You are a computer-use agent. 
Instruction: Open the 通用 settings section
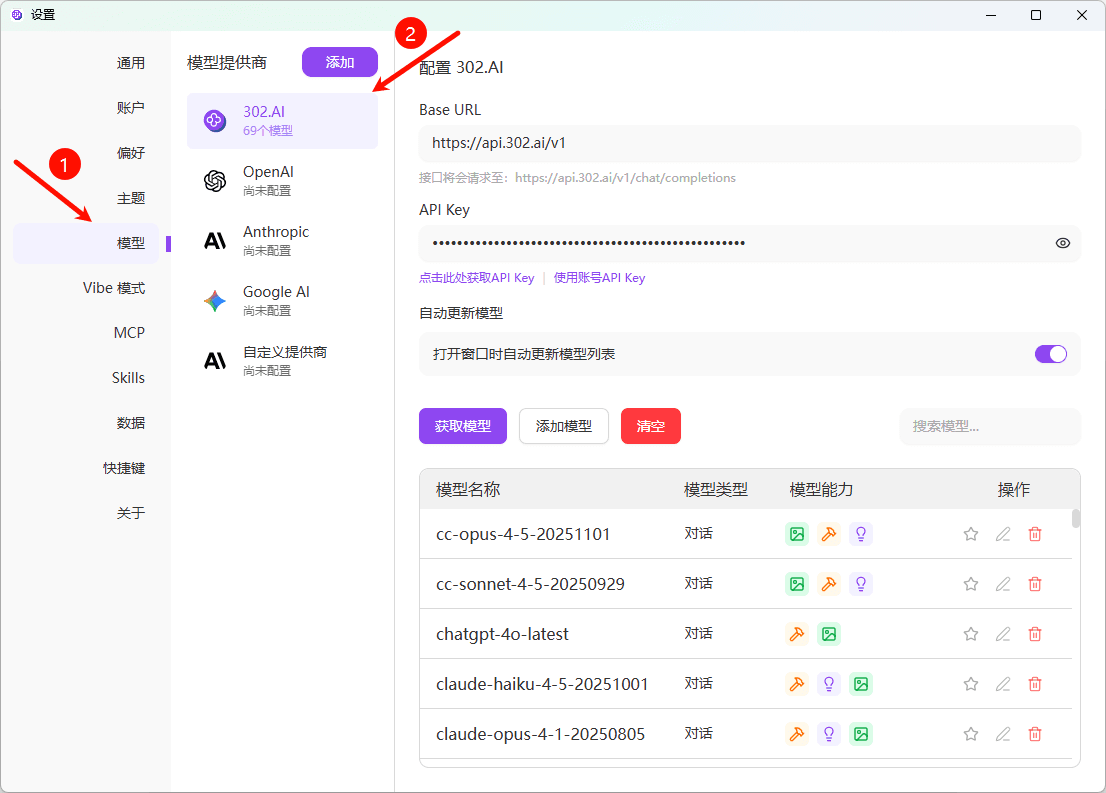[130, 63]
